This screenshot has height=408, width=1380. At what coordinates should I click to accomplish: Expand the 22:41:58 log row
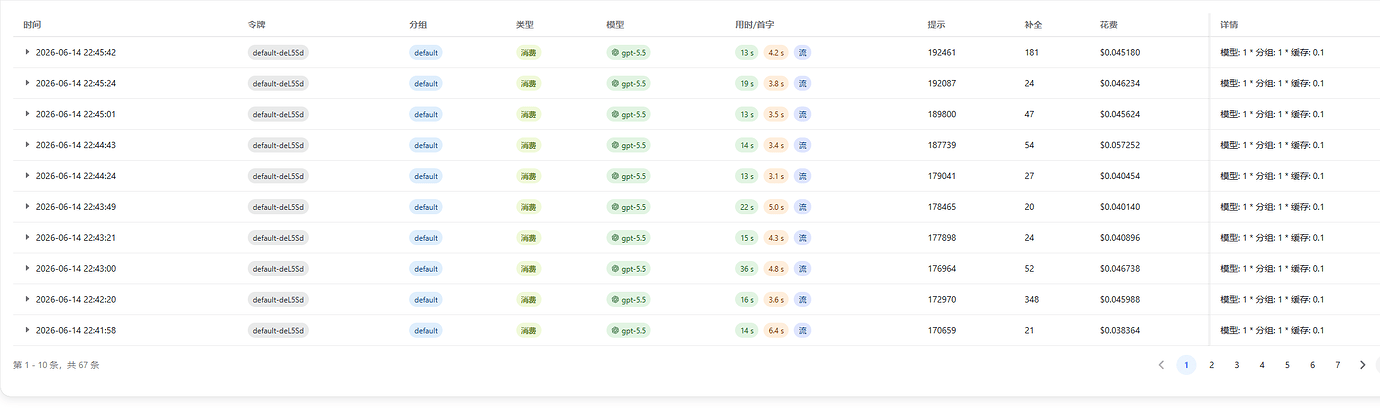point(28,330)
